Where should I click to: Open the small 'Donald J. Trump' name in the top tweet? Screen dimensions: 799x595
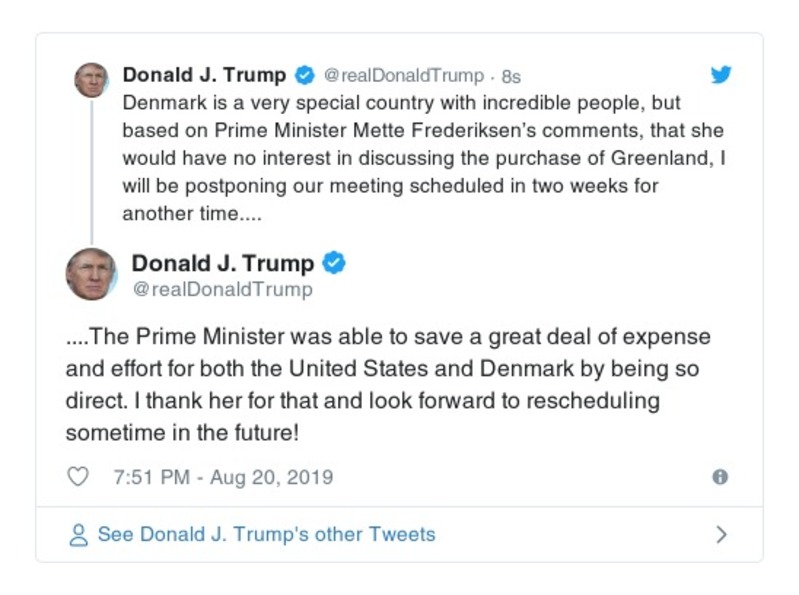[204, 75]
